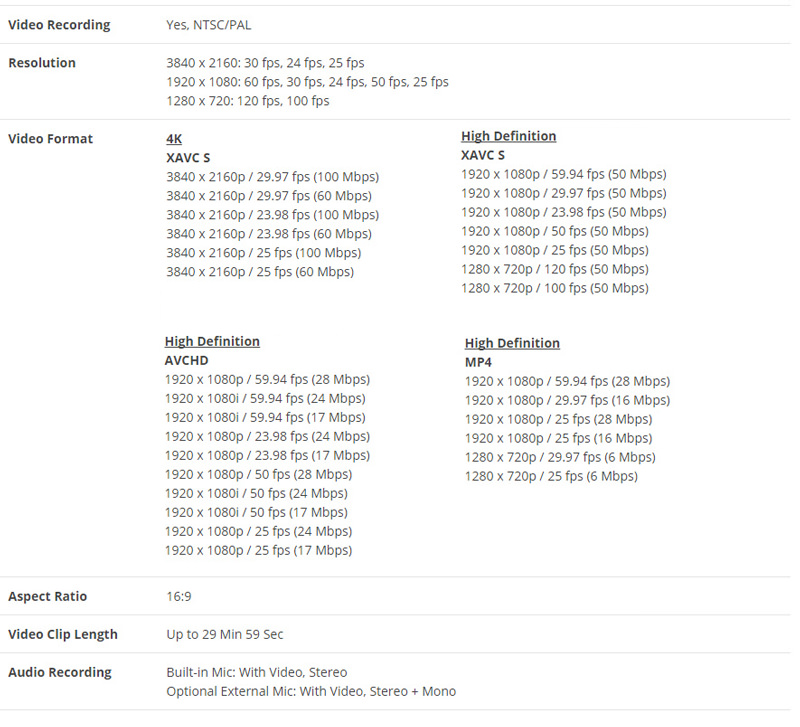Select the Resolution row label
Viewport: 800px width, 727px height.
click(x=42, y=63)
